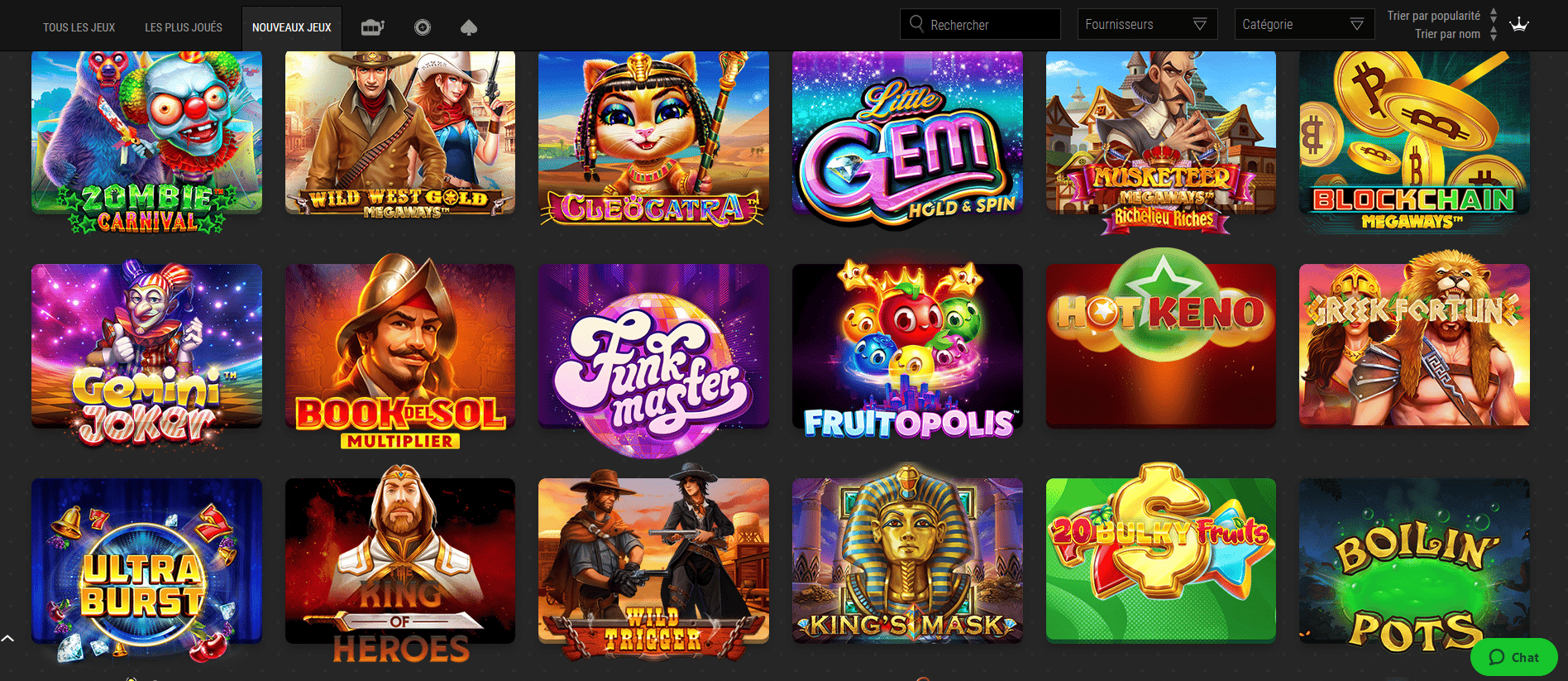Image resolution: width=1568 pixels, height=681 pixels.
Task: Toggle sort by name arrows
Action: pos(1494,34)
